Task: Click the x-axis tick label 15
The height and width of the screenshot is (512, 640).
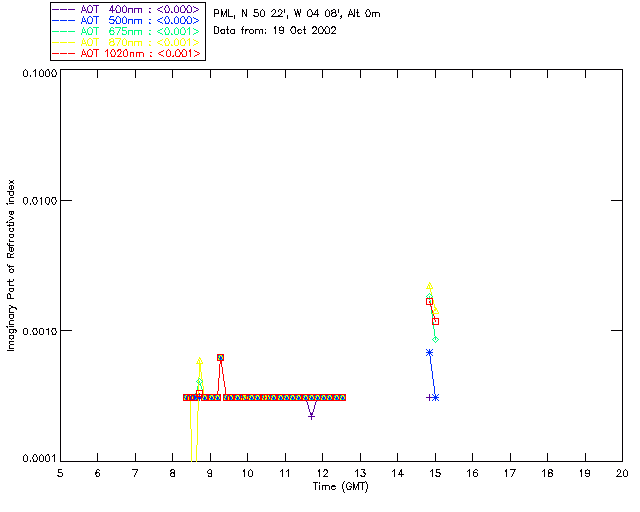Action: [435, 473]
